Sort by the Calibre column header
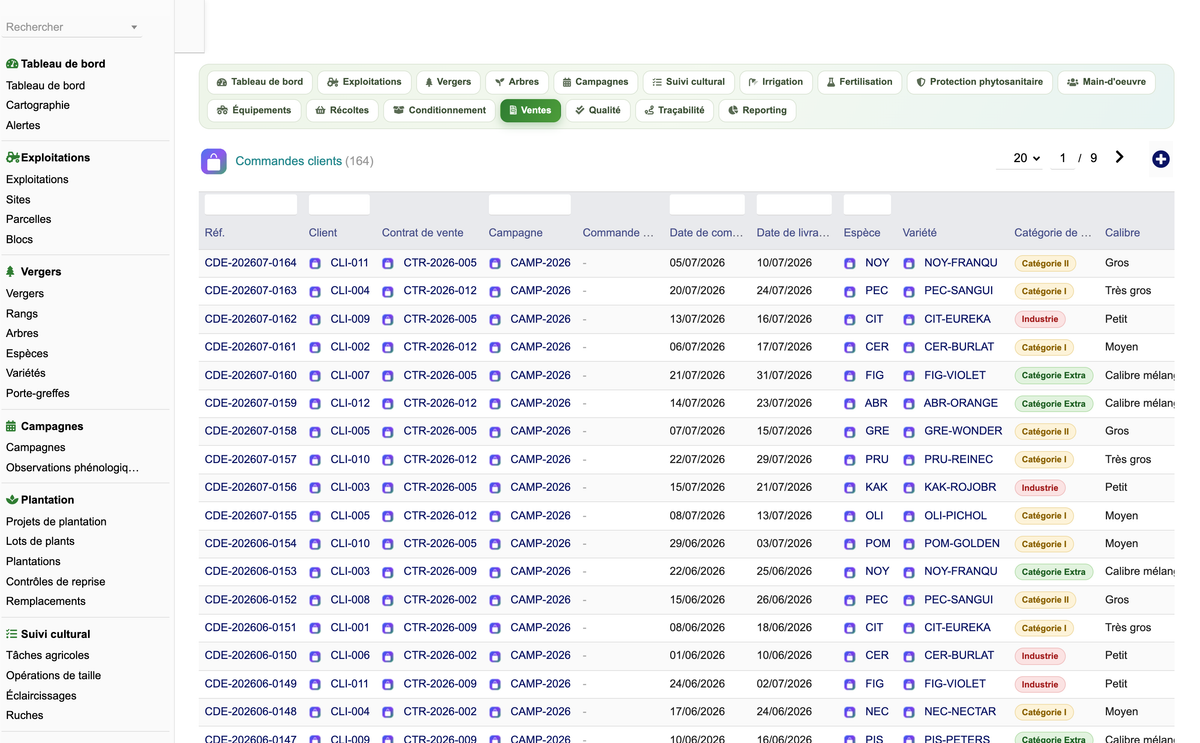 [x=1122, y=233]
